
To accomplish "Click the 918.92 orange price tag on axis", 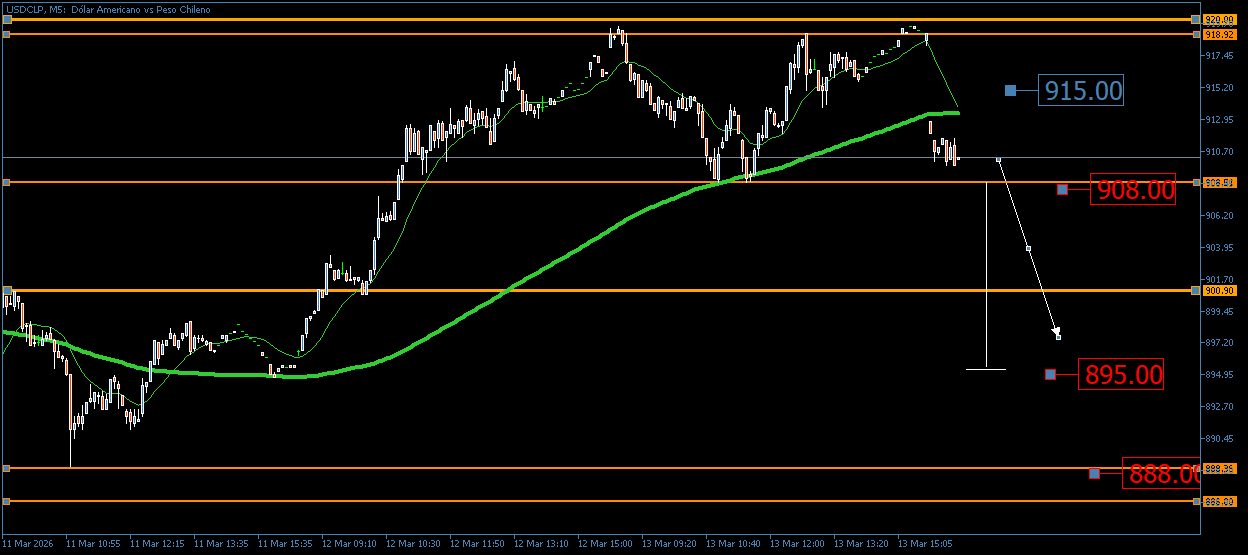I will 1221,34.
